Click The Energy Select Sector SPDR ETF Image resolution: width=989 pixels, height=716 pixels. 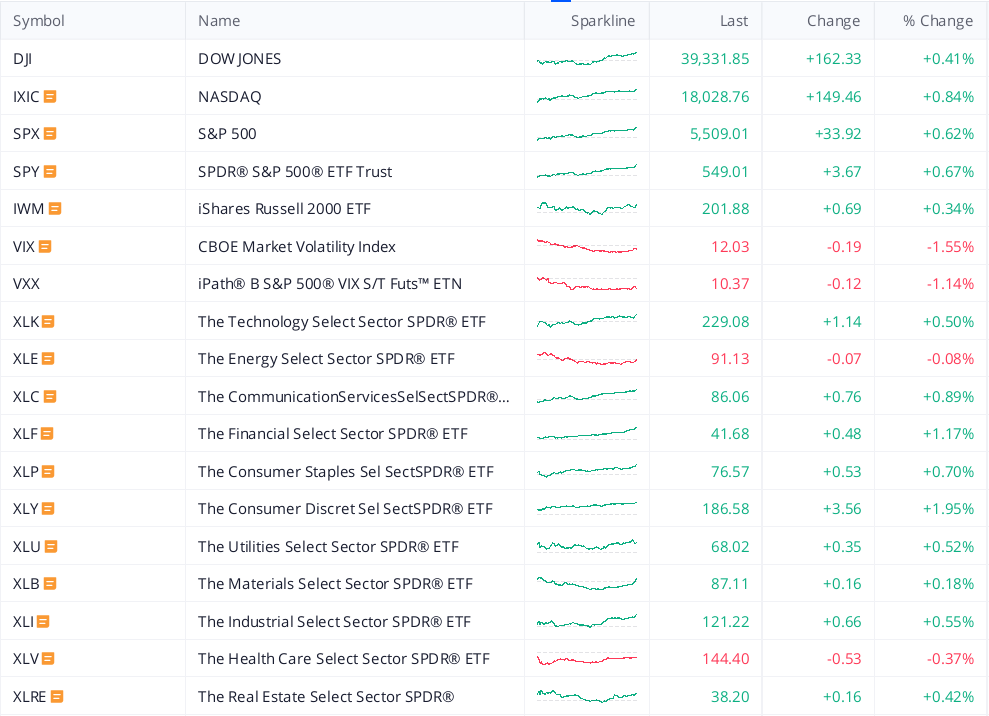click(326, 359)
